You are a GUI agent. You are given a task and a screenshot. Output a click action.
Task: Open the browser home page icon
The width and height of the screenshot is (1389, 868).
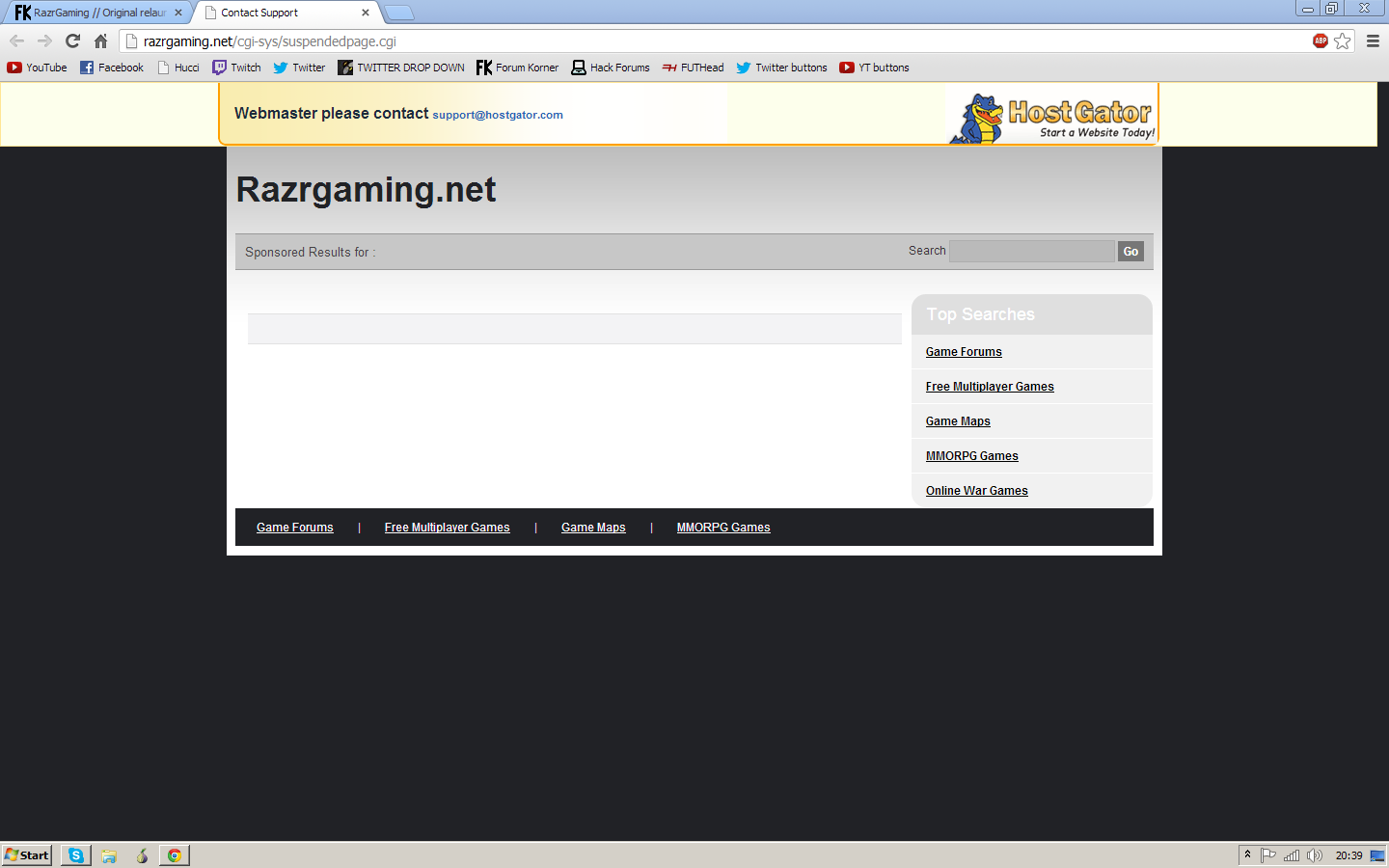pos(100,41)
